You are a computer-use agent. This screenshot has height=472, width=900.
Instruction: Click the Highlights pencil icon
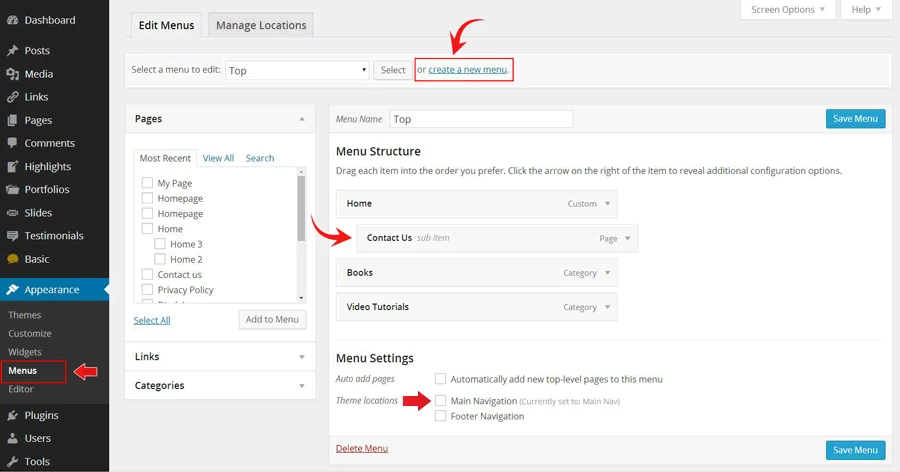click(x=12, y=167)
